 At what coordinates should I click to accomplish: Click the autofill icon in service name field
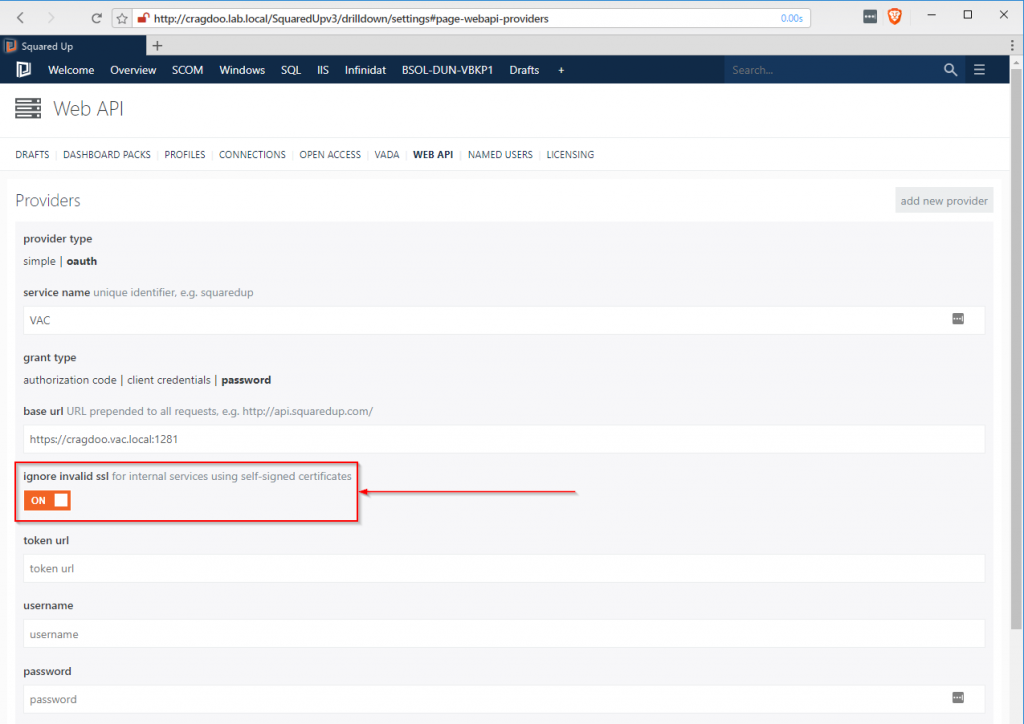coord(957,319)
